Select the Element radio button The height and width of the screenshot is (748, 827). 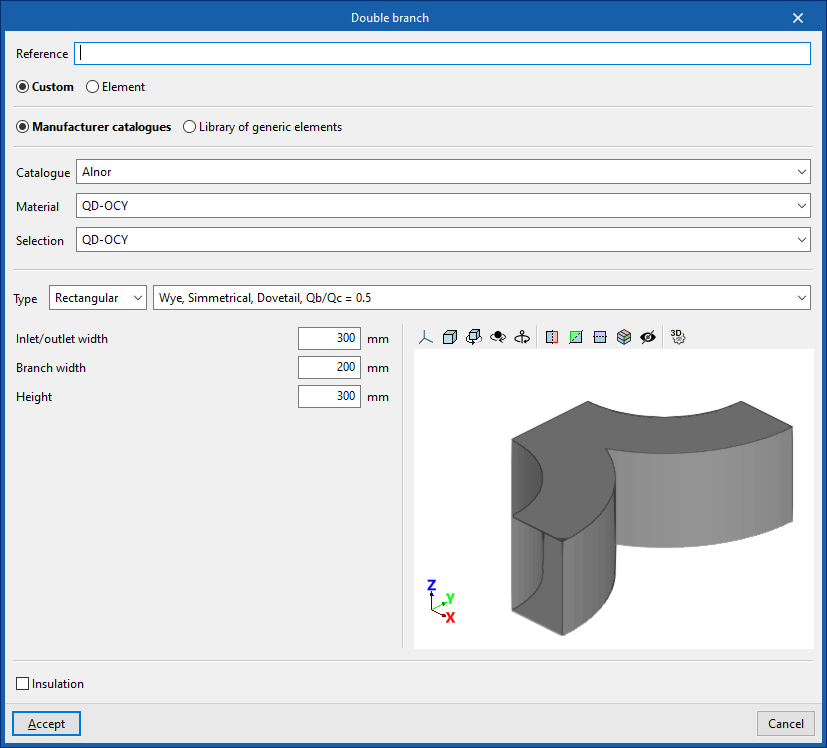pos(93,87)
